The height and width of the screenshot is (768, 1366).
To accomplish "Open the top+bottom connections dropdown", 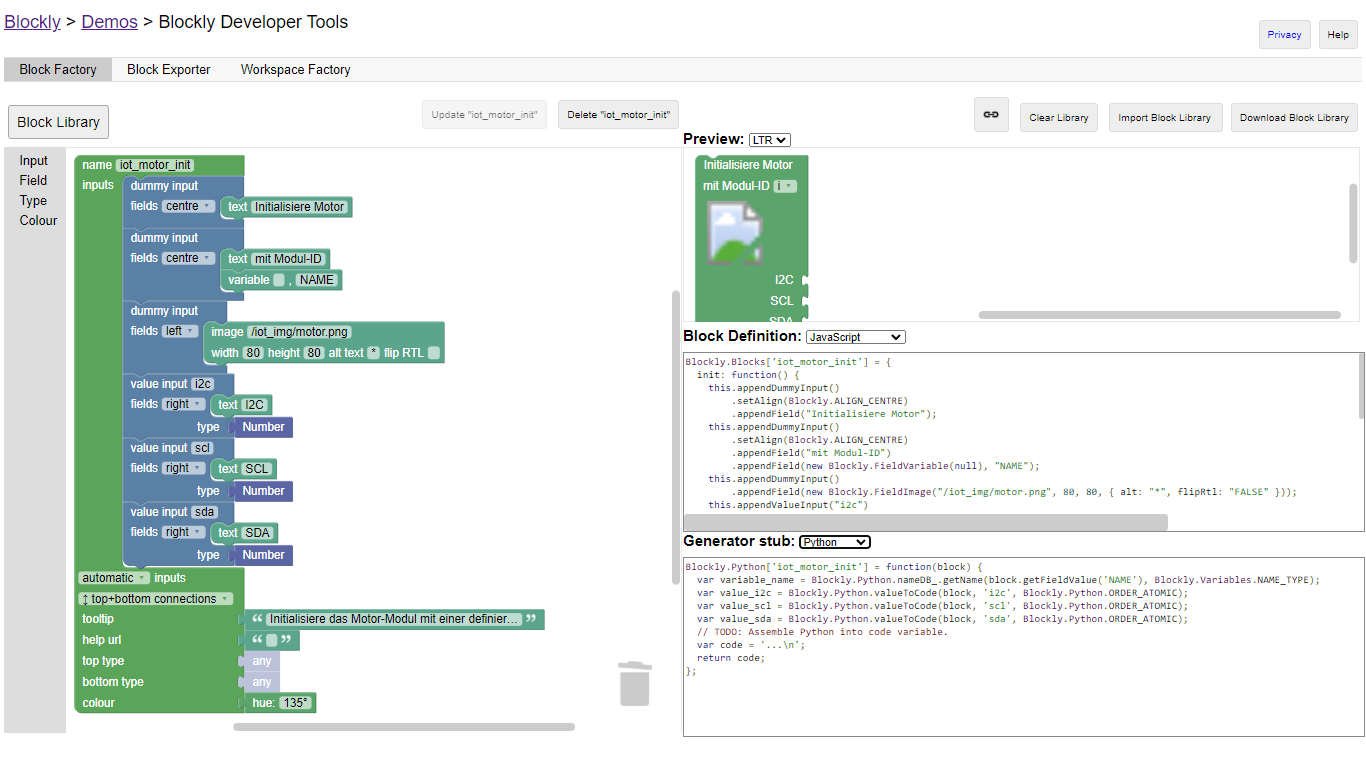I will [155, 599].
